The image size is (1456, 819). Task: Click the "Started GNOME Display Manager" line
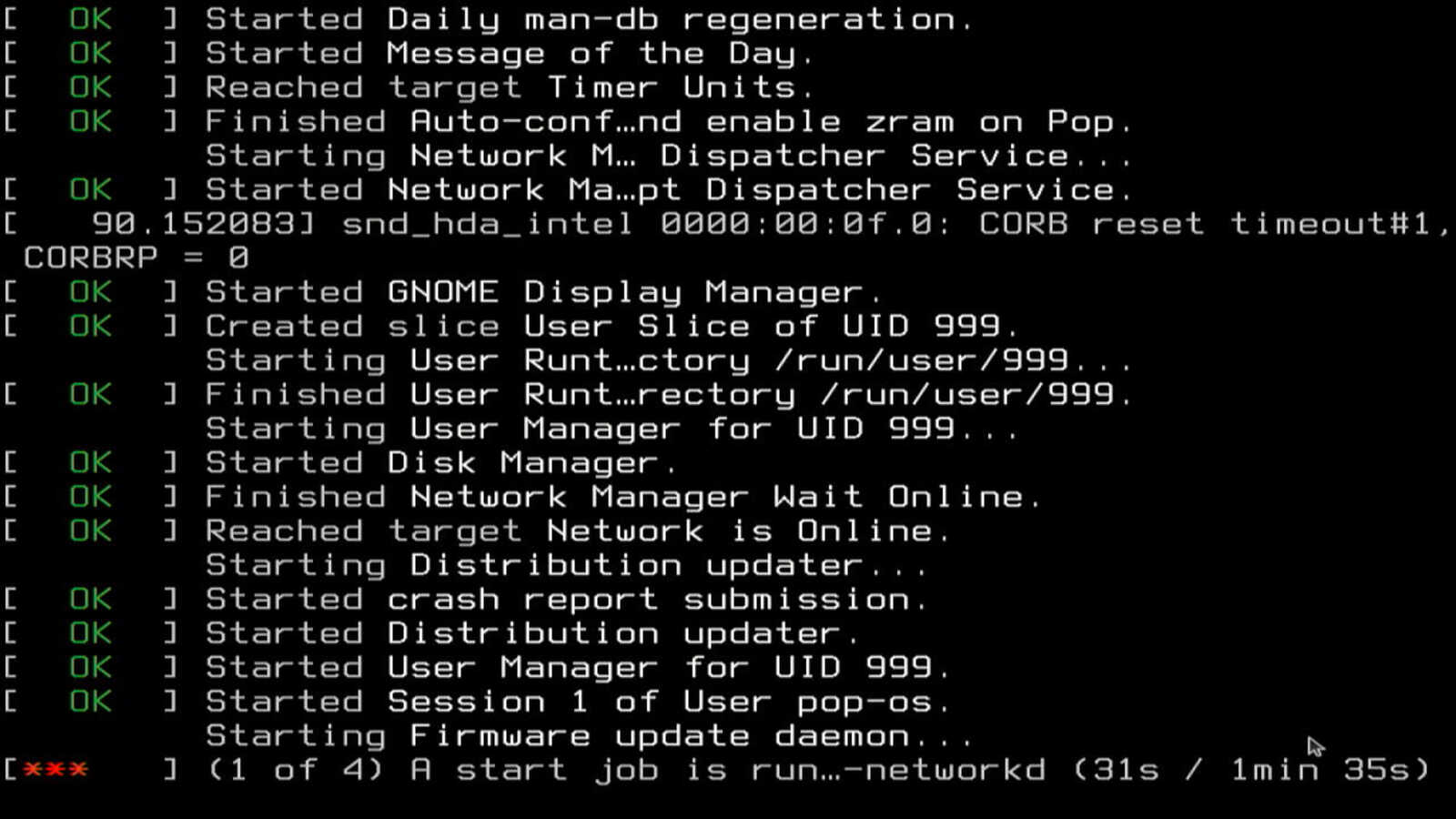coord(542,292)
